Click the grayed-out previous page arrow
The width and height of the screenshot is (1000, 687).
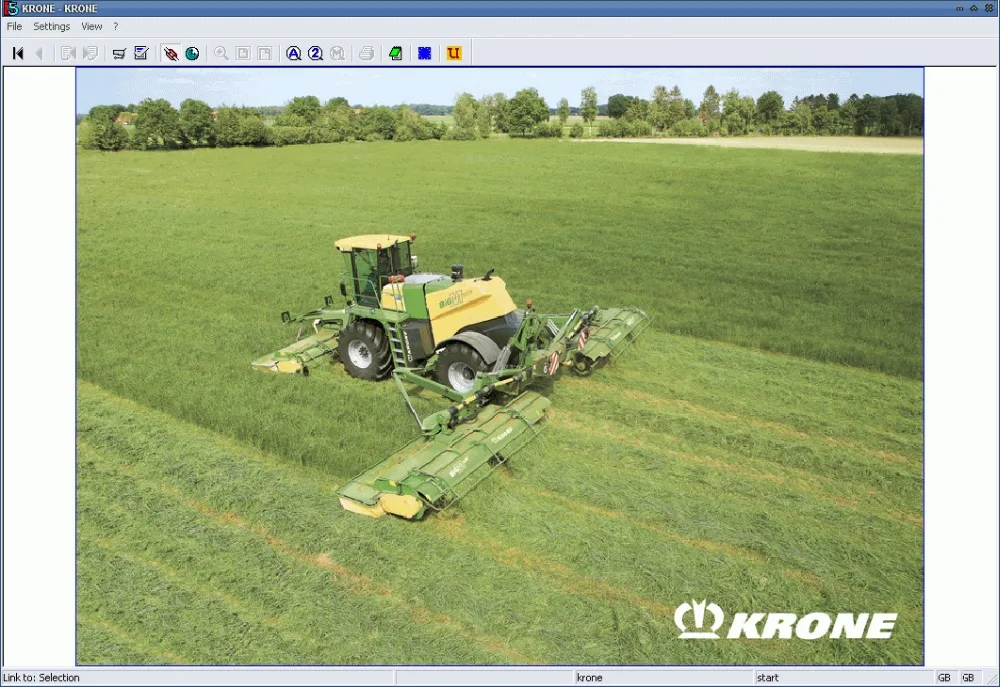(39, 54)
